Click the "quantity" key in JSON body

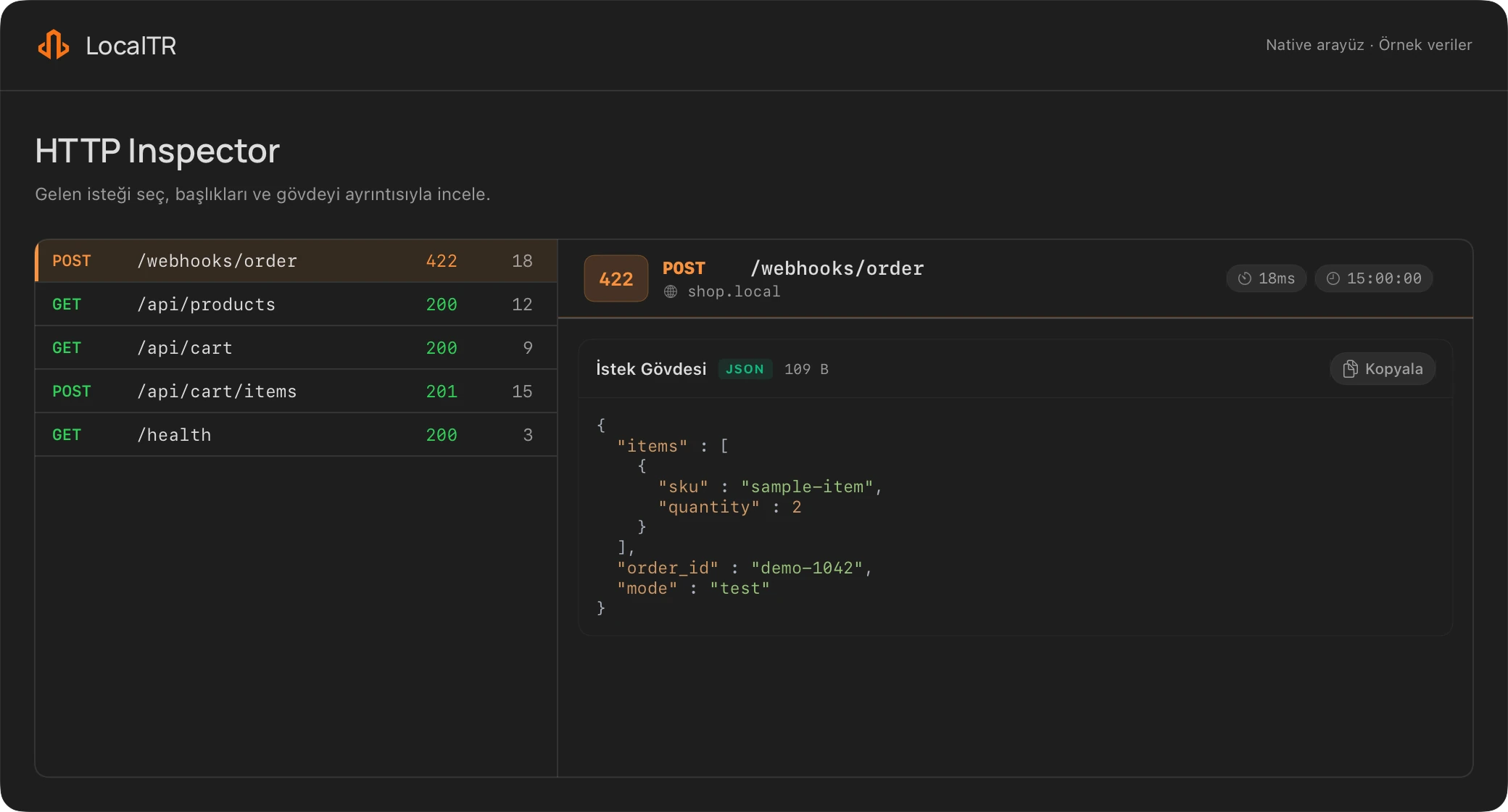(708, 507)
